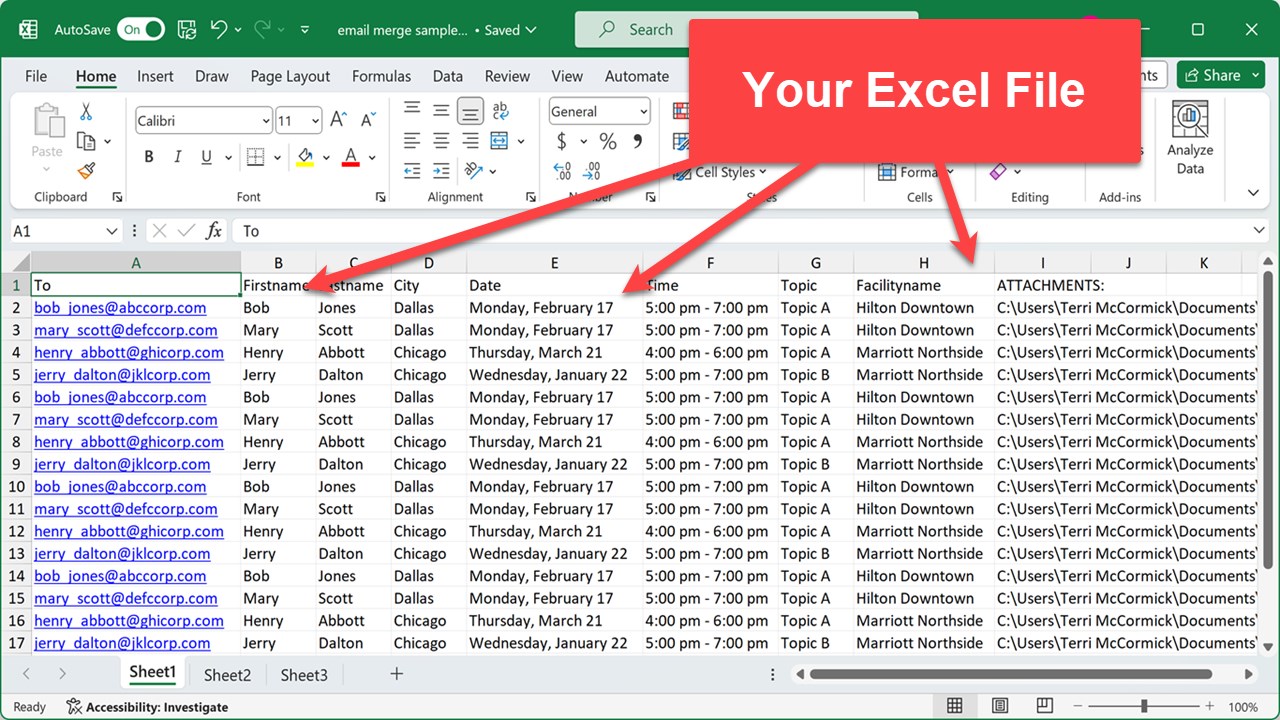This screenshot has width=1280, height=720.
Task: Open the henry_abbott@ghicorp.com link in row 4
Action: [x=129, y=353]
